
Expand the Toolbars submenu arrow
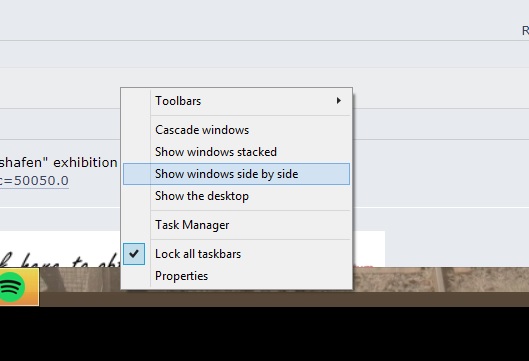[338, 101]
